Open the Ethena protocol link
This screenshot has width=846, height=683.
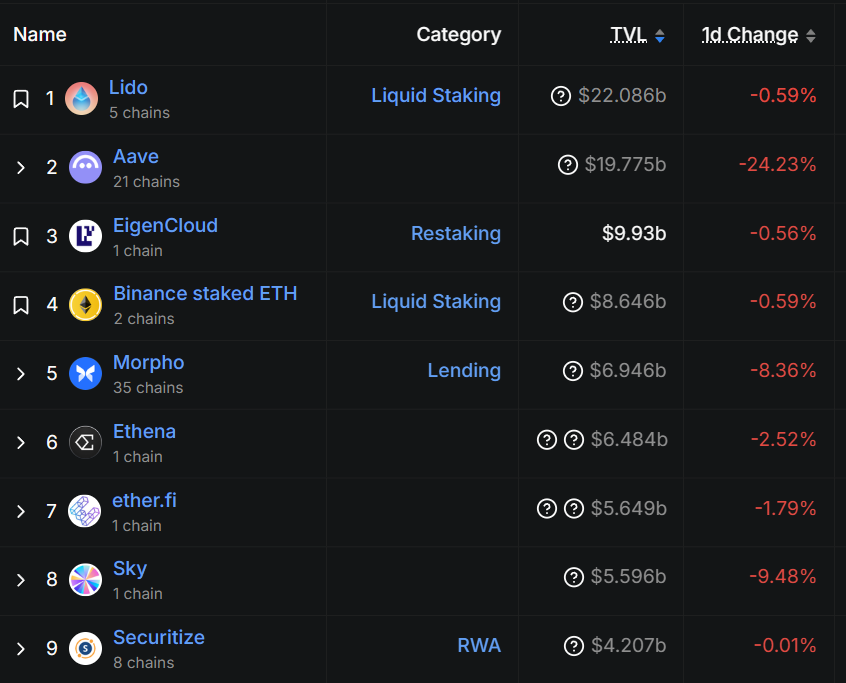click(145, 432)
